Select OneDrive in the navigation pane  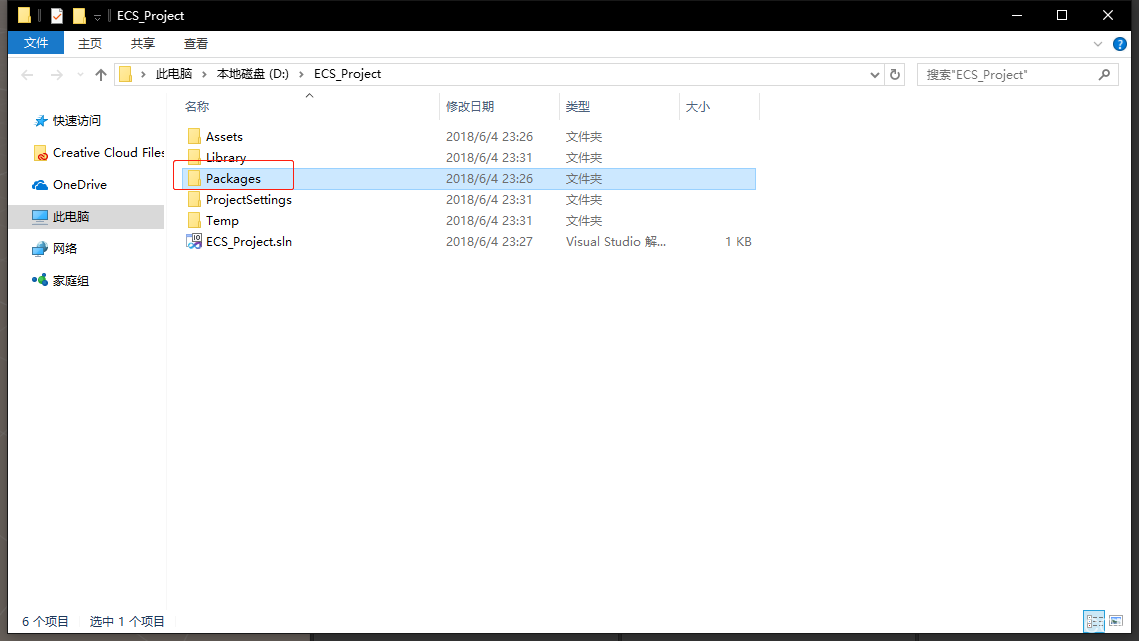click(x=70, y=185)
